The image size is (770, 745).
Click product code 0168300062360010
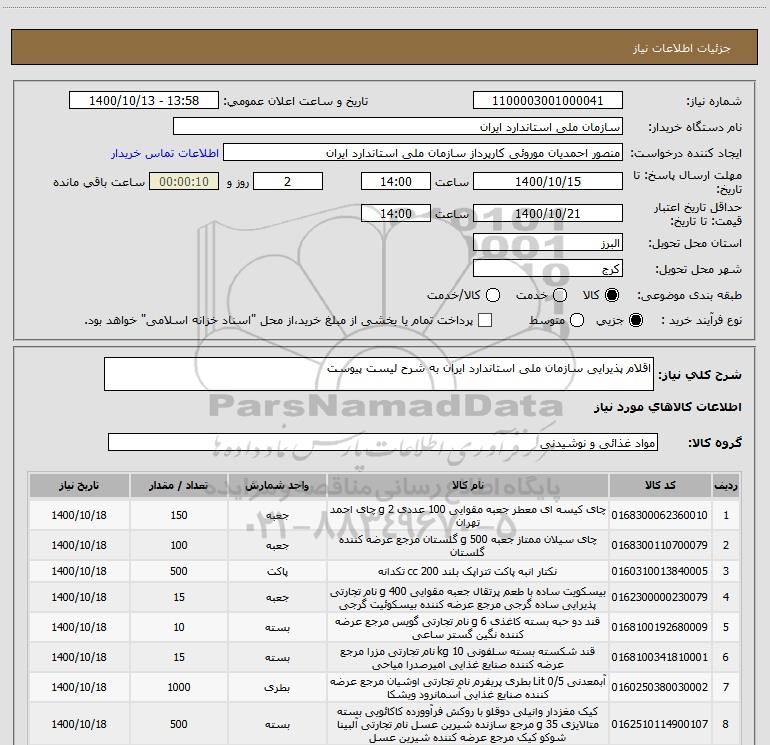pos(660,515)
